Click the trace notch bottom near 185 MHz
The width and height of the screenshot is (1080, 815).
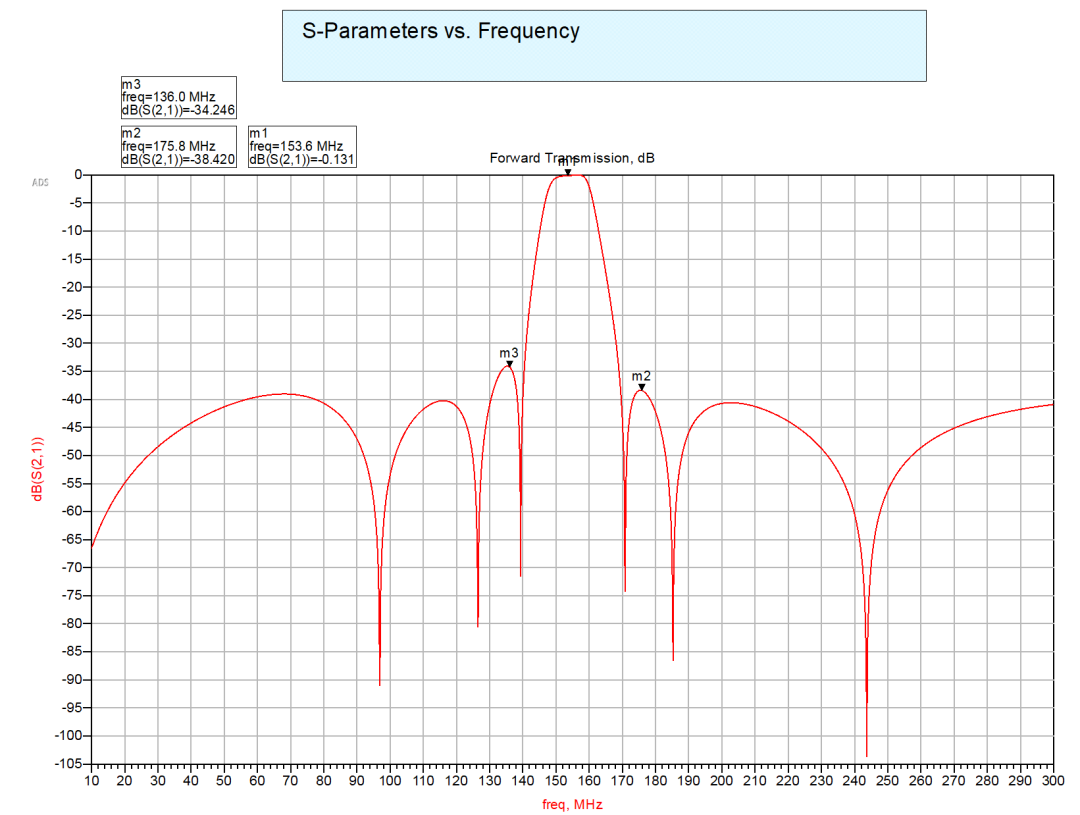[673, 658]
